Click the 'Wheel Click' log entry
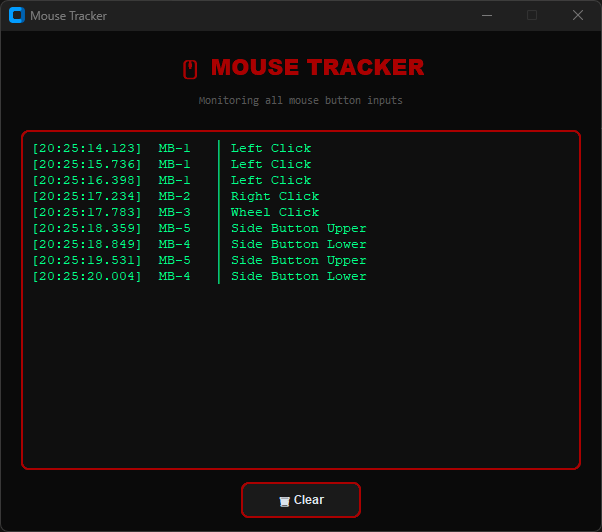 click(x=275, y=213)
